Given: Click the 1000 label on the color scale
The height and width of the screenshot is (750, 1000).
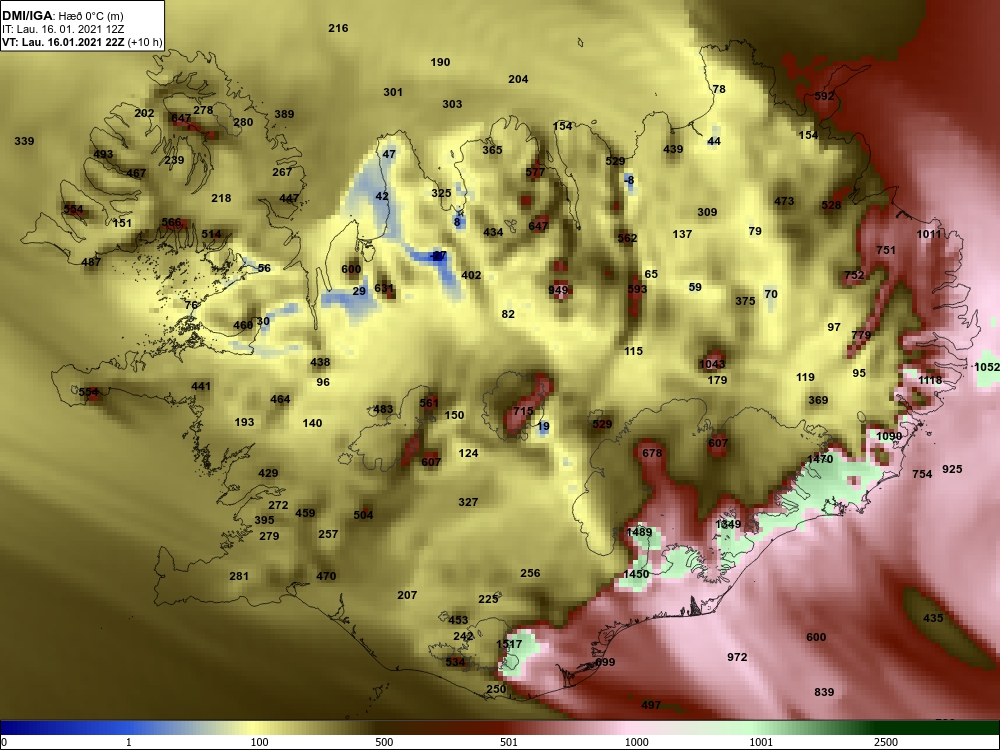Looking at the screenshot, I should (x=636, y=742).
